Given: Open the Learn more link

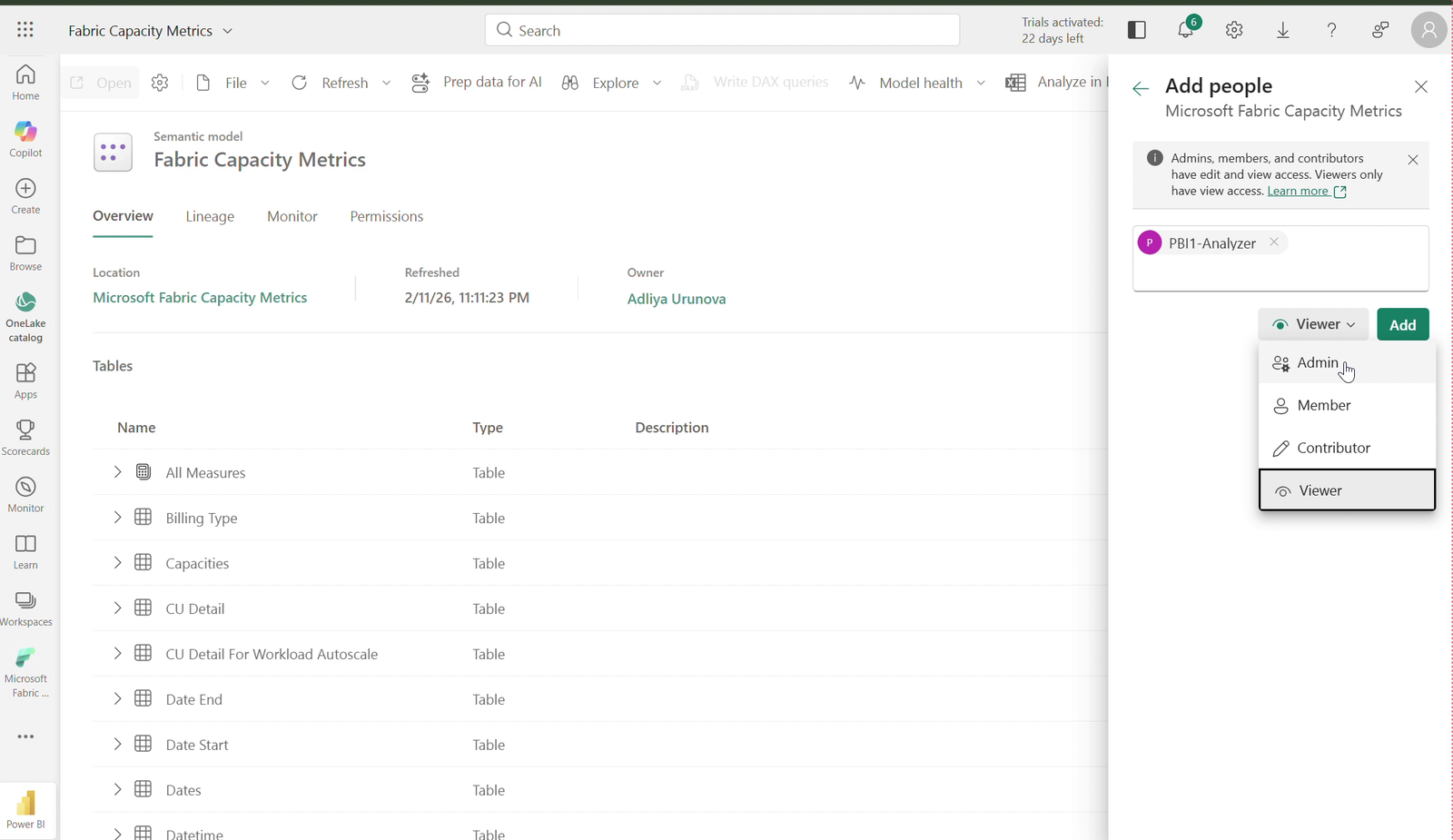Looking at the screenshot, I should point(1307,191).
